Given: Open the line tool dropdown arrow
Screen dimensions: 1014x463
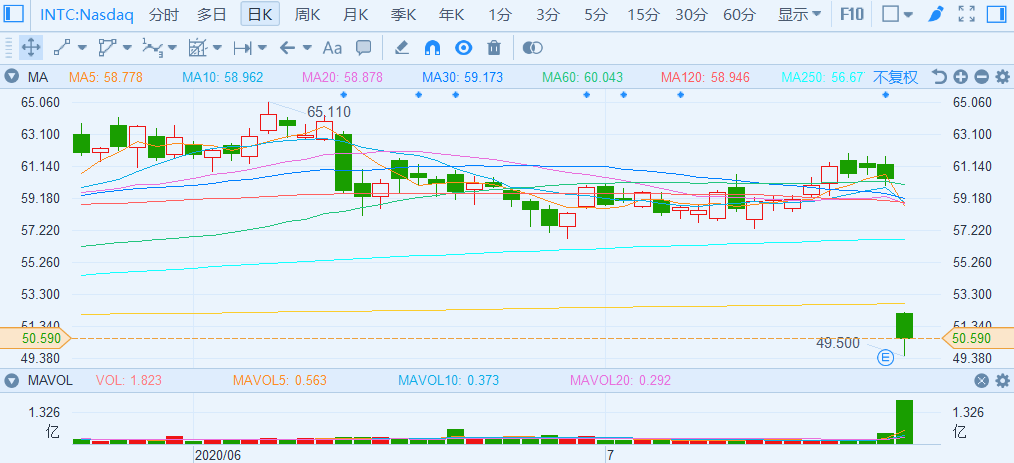Looking at the screenshot, I should tap(82, 47).
